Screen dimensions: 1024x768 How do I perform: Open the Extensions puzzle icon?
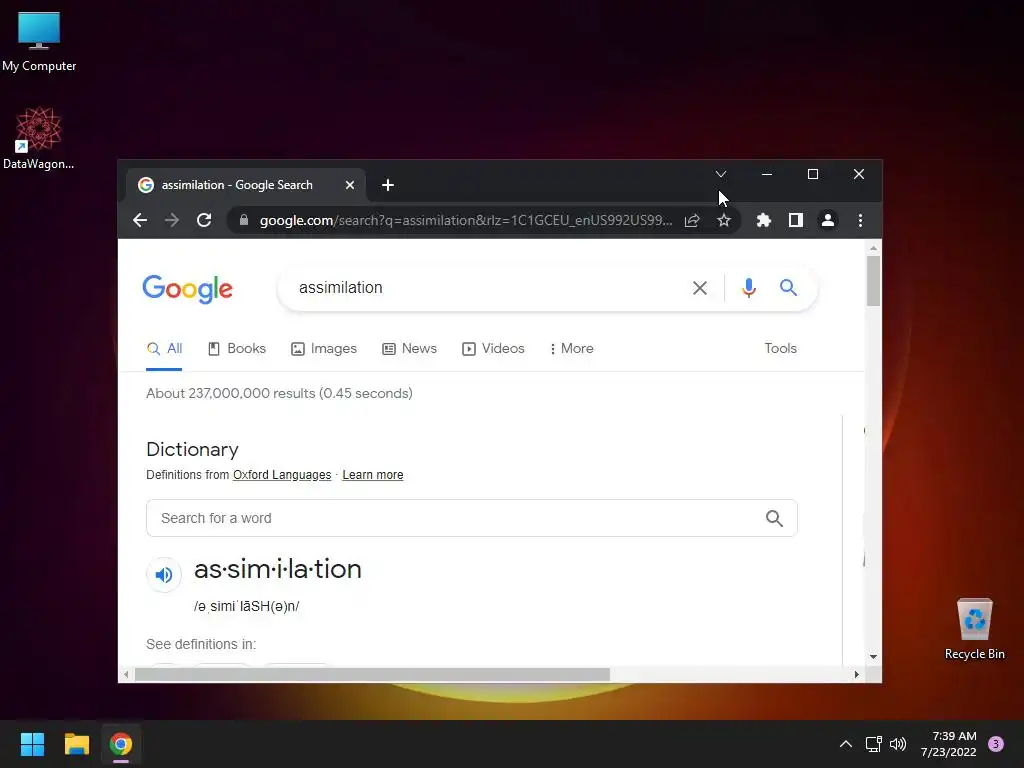click(763, 220)
